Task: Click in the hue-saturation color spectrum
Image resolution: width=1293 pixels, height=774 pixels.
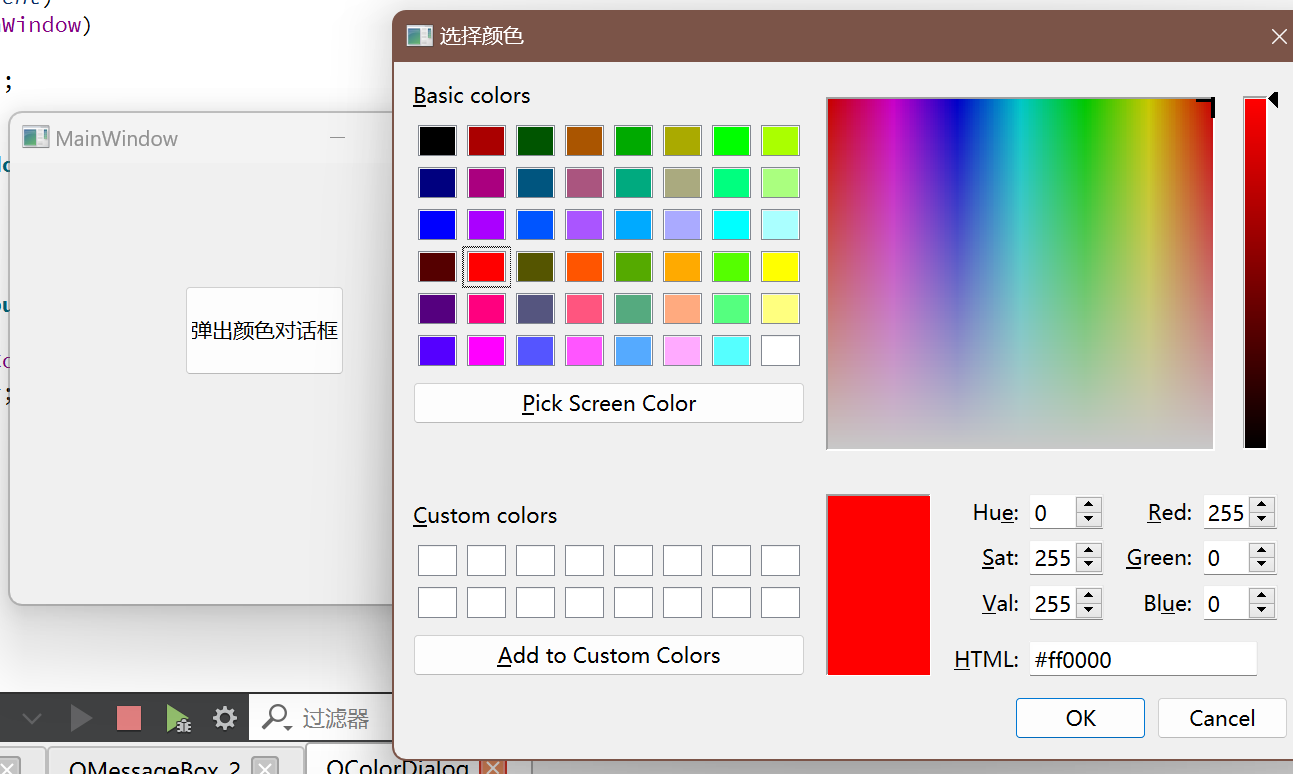Action: tap(1020, 273)
